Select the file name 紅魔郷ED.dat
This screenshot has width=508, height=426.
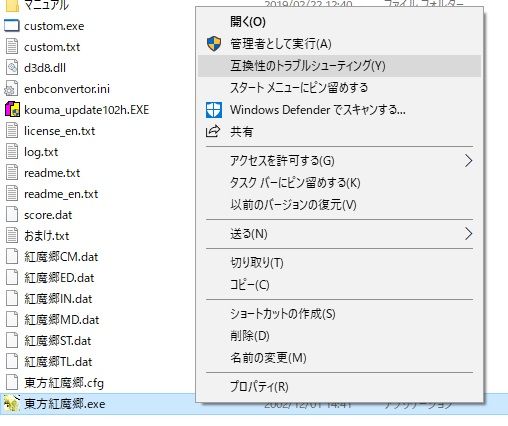(59, 278)
